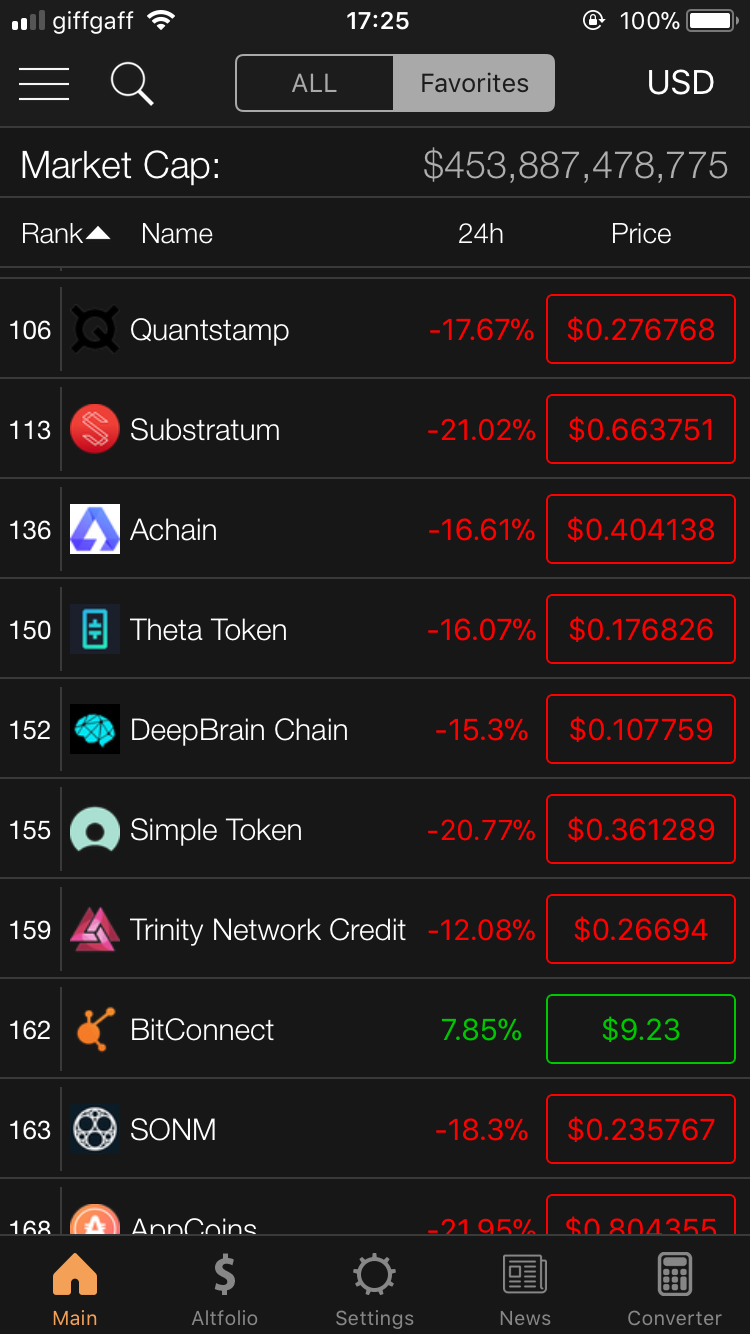Select the Theta Token logo
Image resolution: width=750 pixels, height=1334 pixels.
click(x=95, y=629)
